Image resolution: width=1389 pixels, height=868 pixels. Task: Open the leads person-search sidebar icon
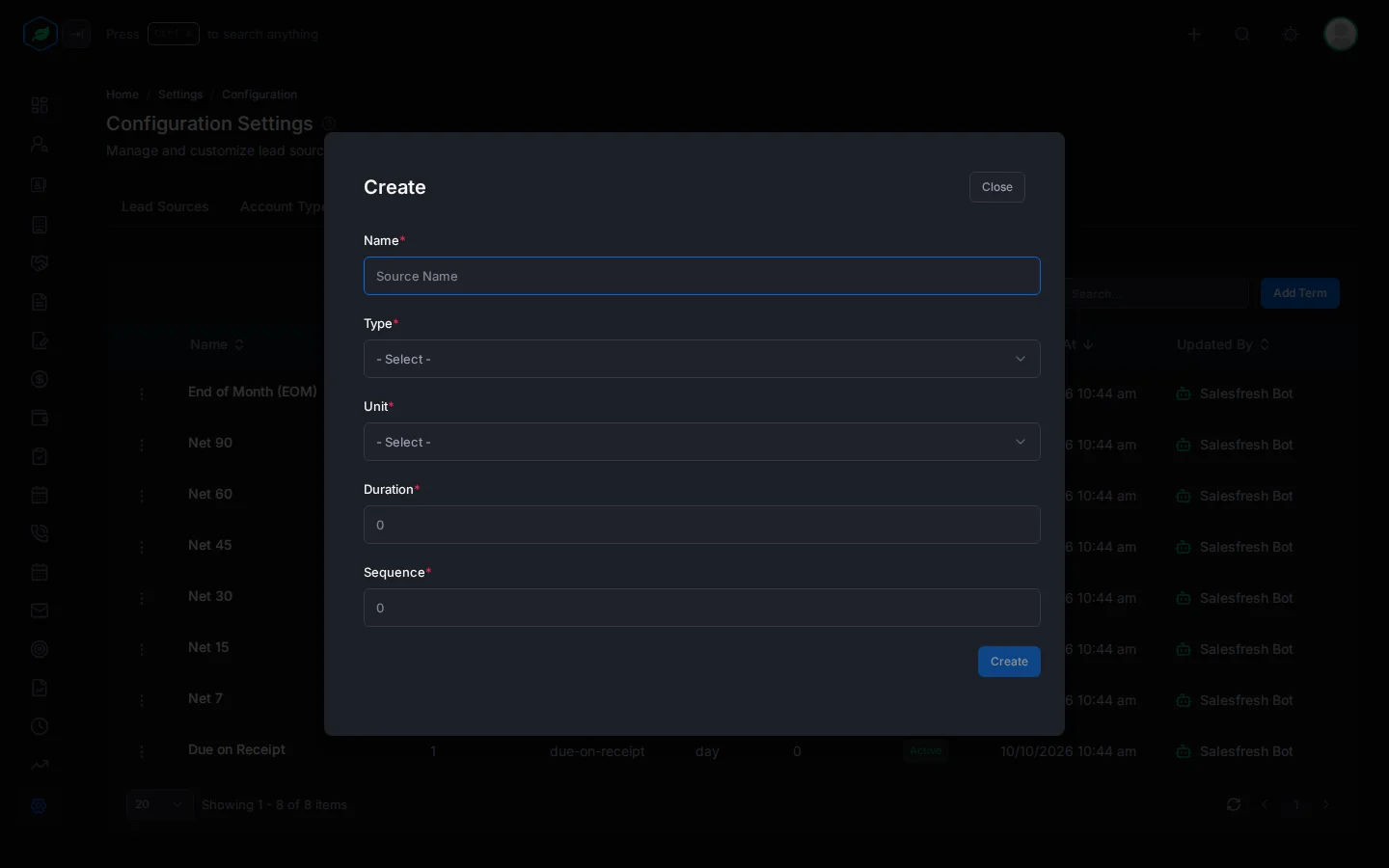[40, 145]
